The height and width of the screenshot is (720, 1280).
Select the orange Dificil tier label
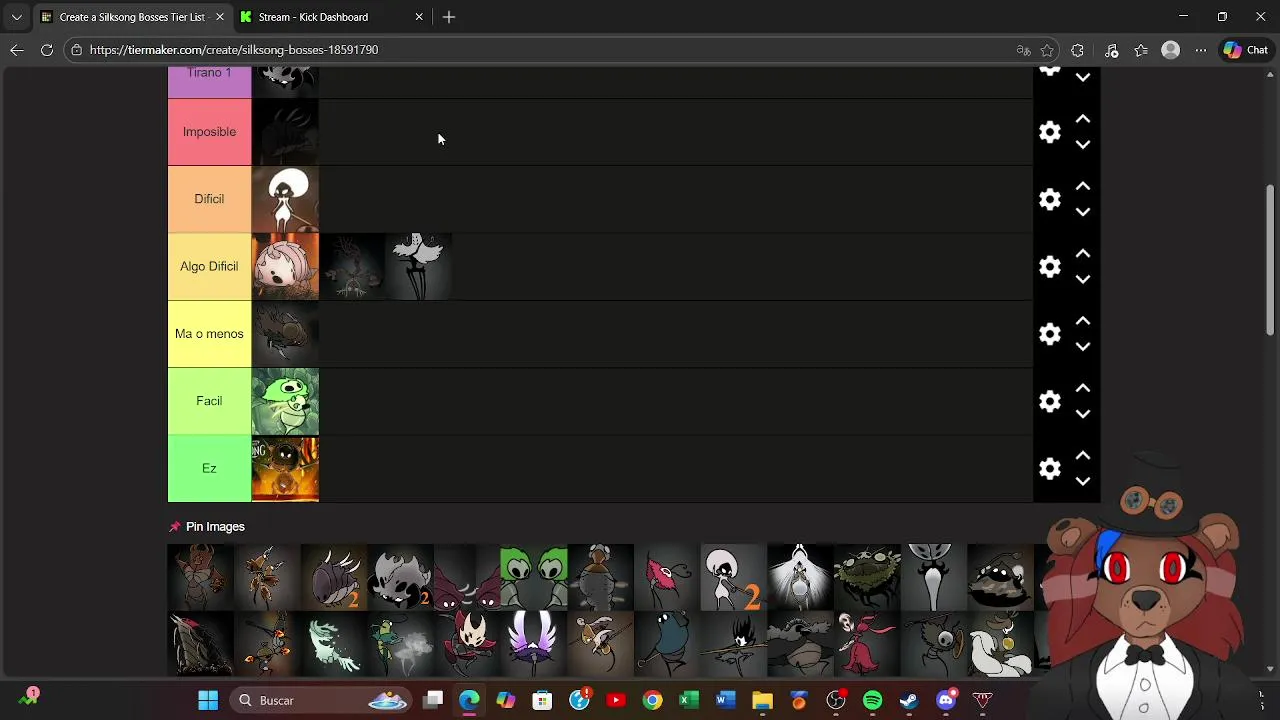tap(209, 199)
